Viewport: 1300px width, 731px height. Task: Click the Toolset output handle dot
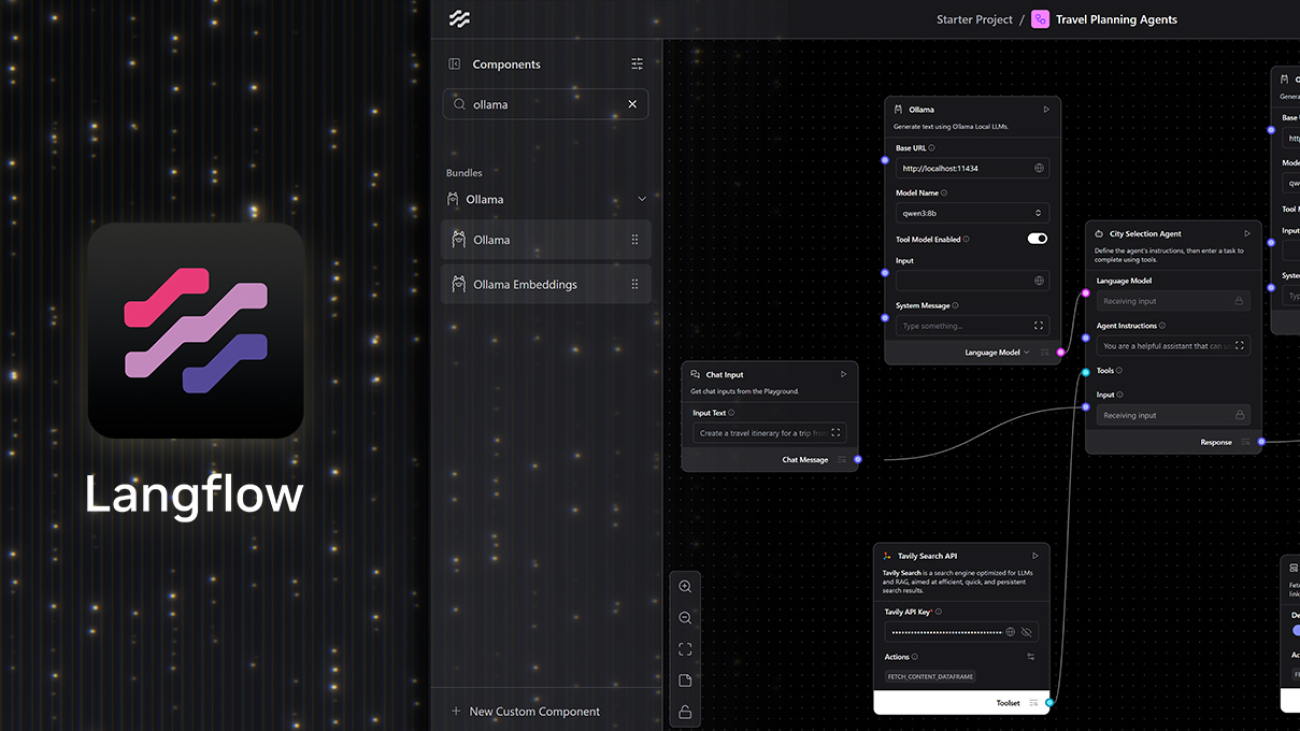click(1050, 703)
